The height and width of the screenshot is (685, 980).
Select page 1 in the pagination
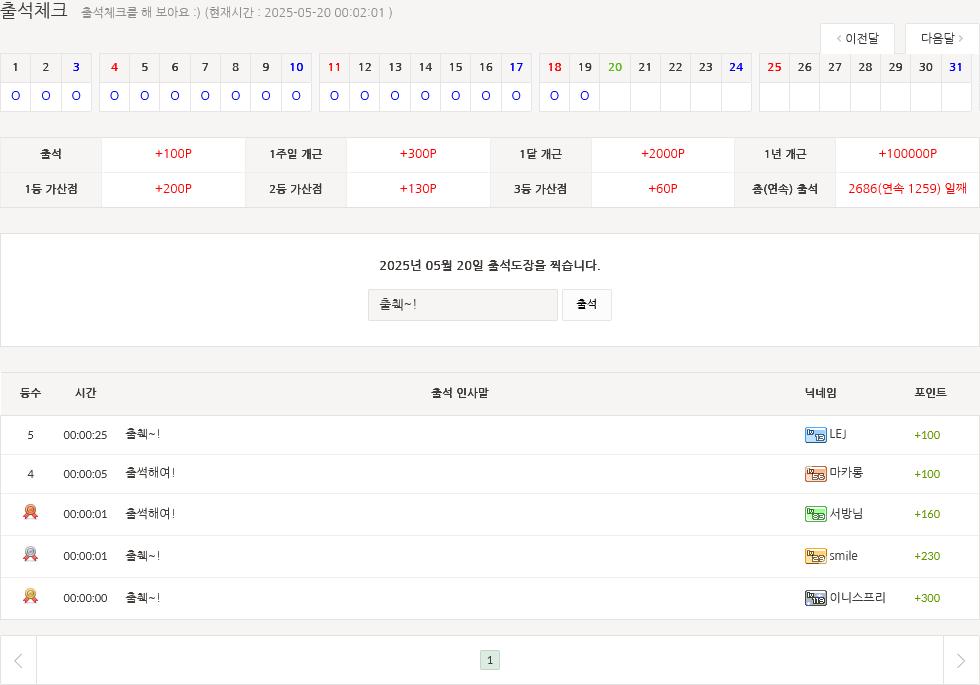point(490,660)
